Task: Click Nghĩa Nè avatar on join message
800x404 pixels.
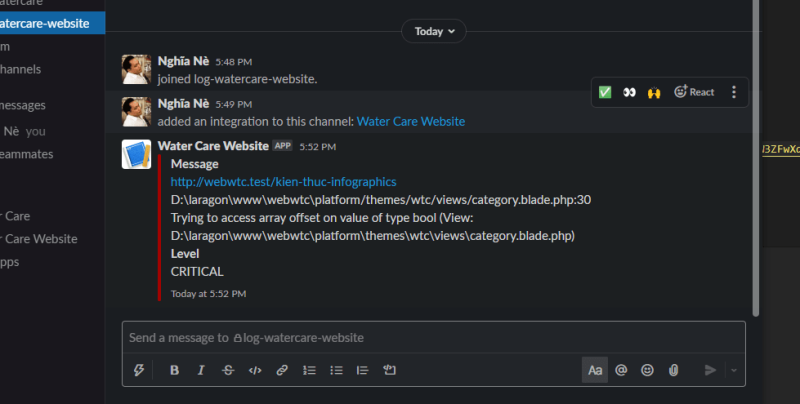Action: coord(136,69)
